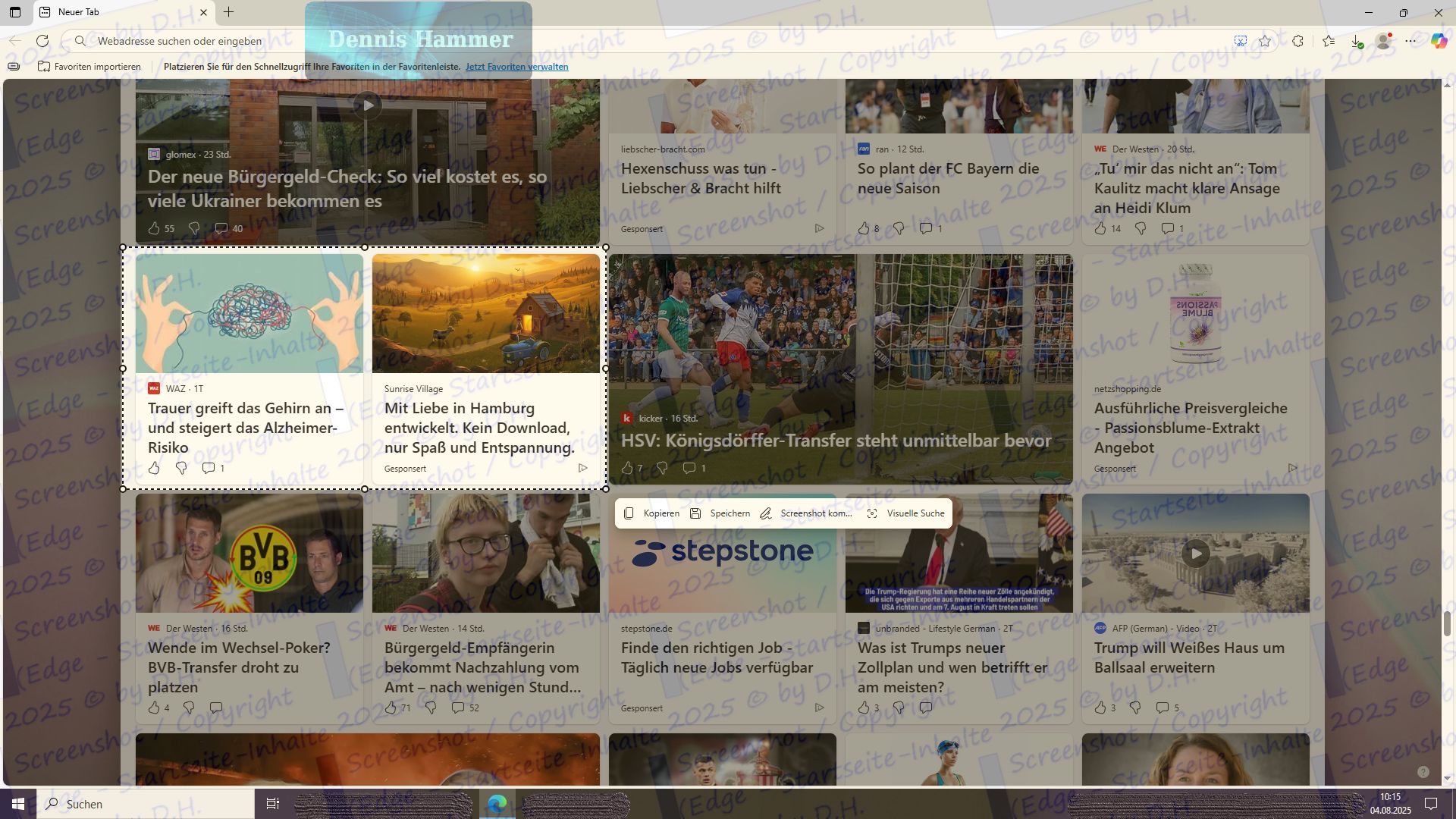
Task: Open tab actions menu at top-left
Action: (x=15, y=12)
